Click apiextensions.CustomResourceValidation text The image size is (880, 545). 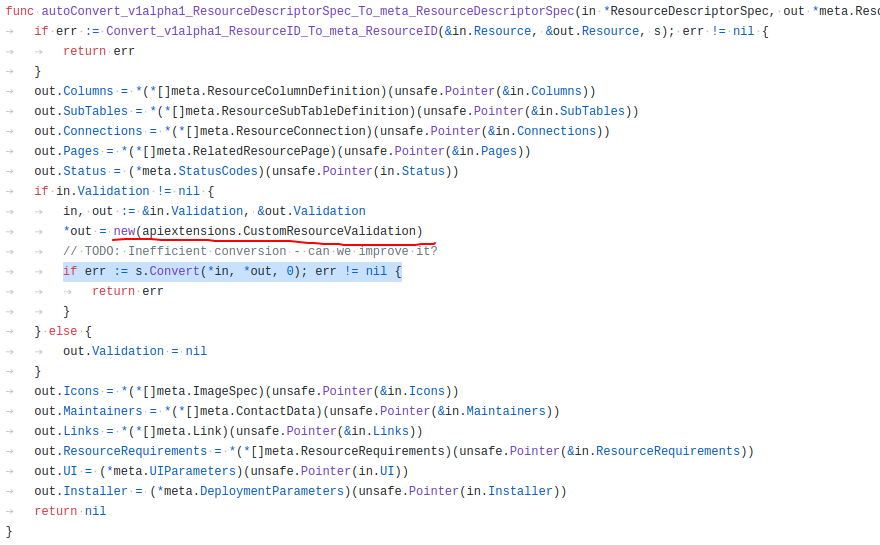click(x=279, y=231)
